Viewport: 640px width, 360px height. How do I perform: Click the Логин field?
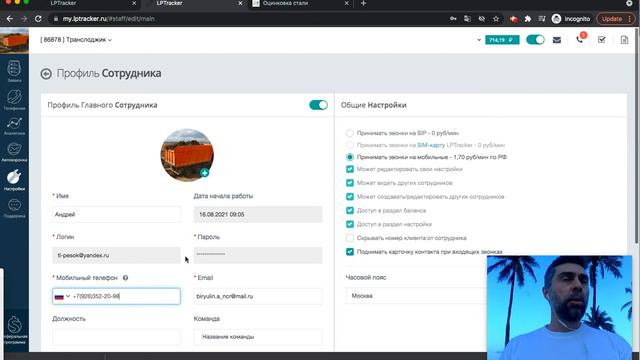(116, 255)
